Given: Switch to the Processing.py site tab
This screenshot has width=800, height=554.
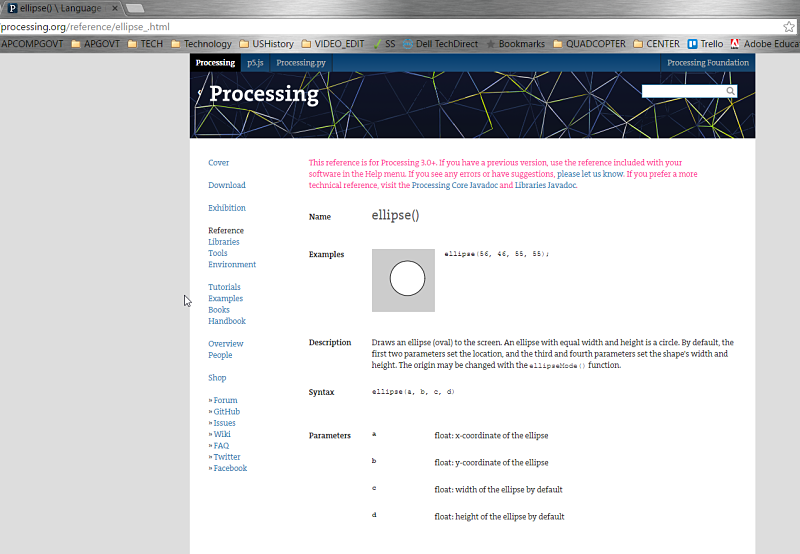Looking at the screenshot, I should point(301,63).
